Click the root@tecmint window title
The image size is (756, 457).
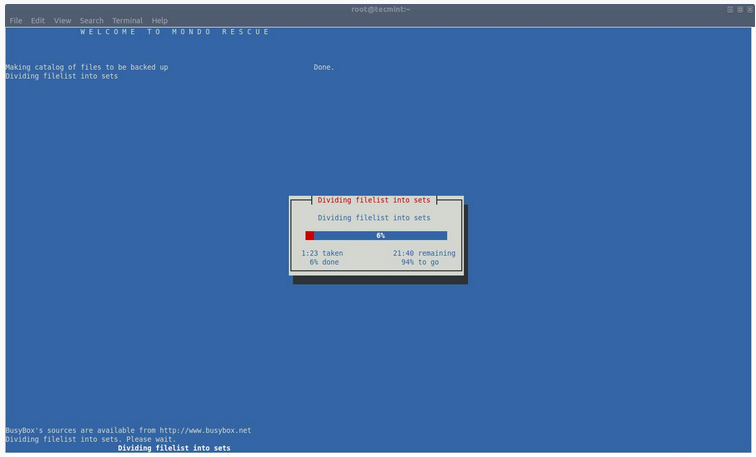tap(381, 9)
